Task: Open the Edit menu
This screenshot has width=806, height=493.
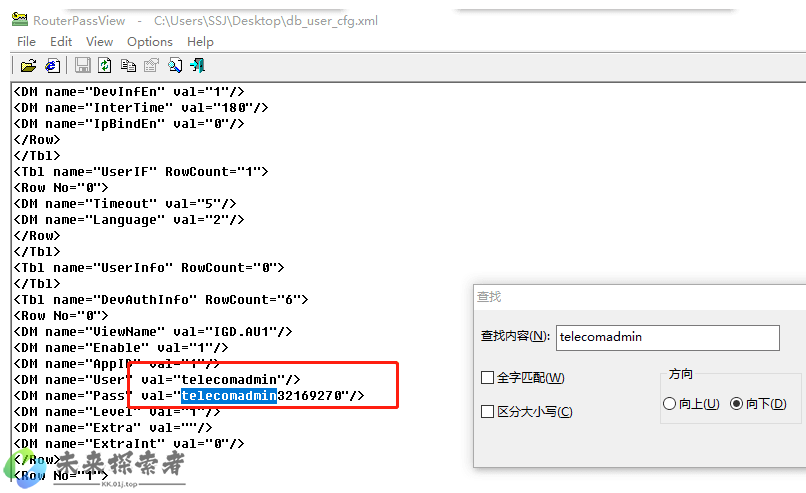Action: (x=61, y=42)
